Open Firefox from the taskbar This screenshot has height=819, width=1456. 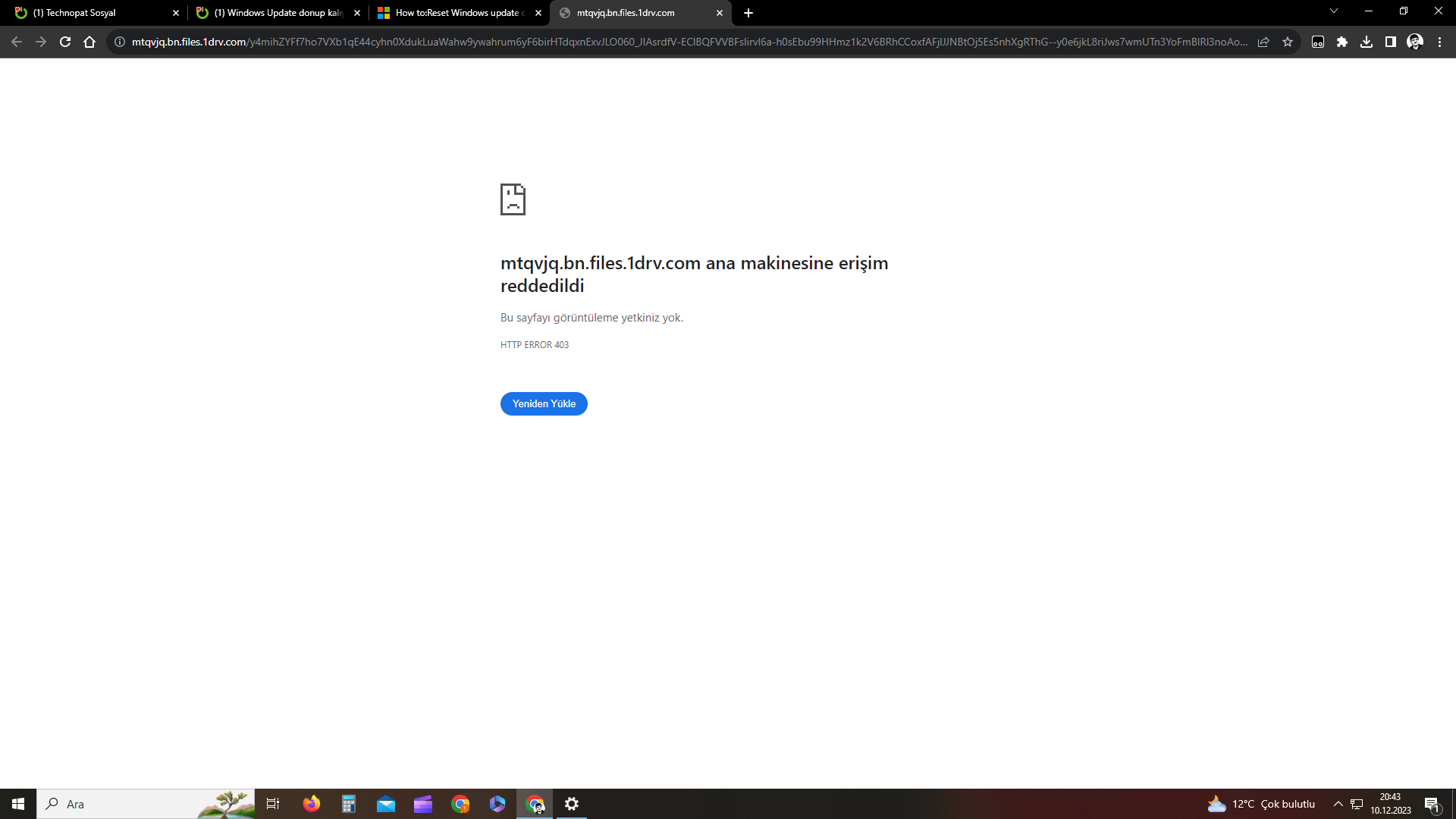coord(312,804)
